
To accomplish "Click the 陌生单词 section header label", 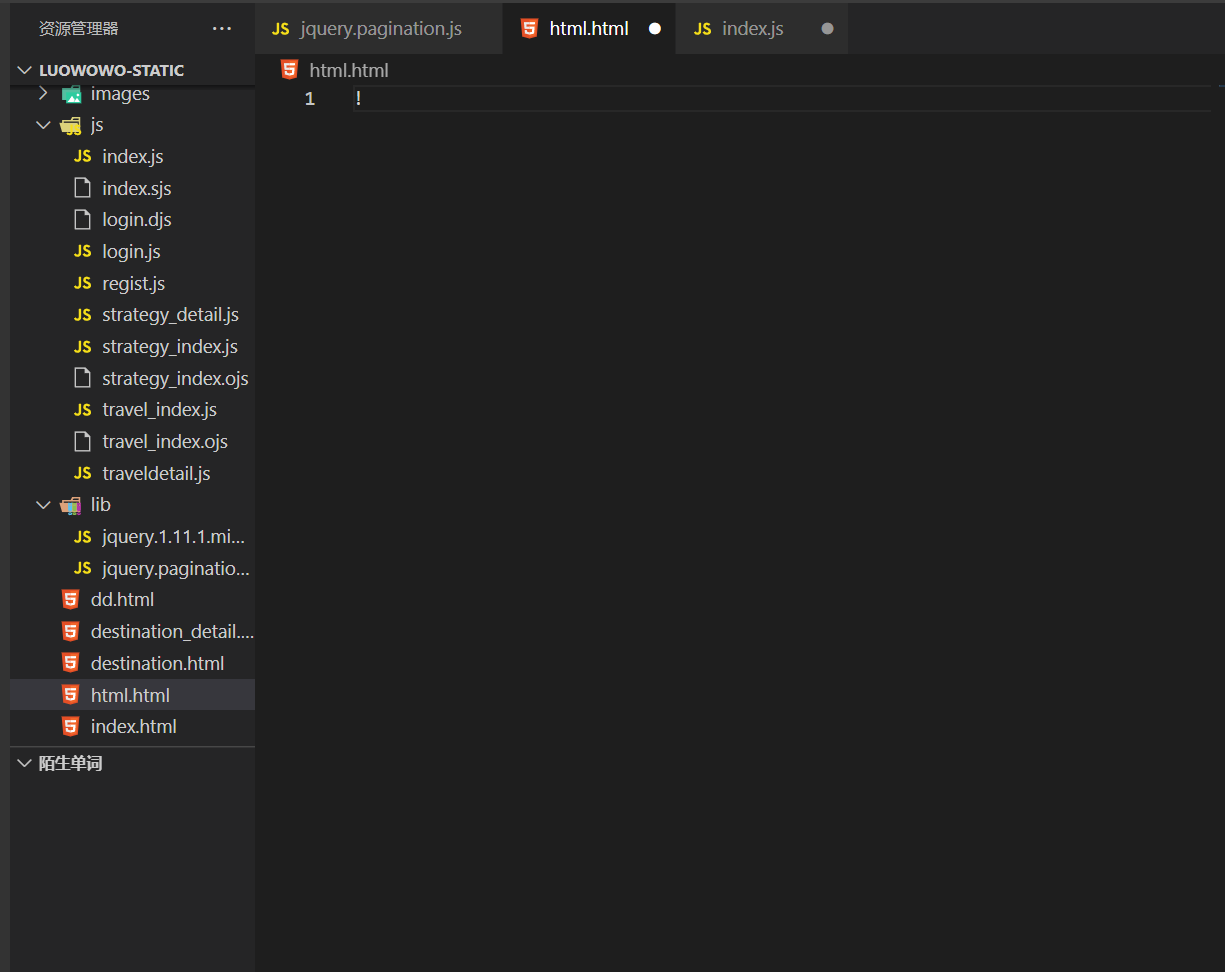I will click(70, 763).
